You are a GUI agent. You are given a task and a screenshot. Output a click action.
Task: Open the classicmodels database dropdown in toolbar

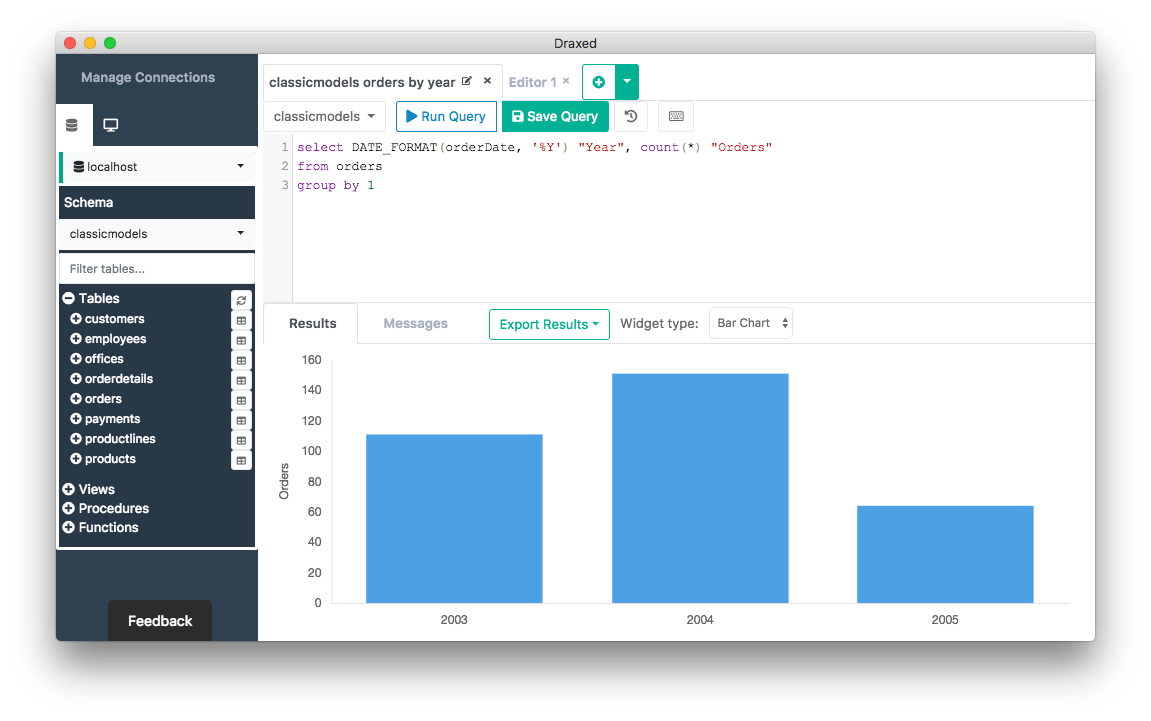point(324,116)
